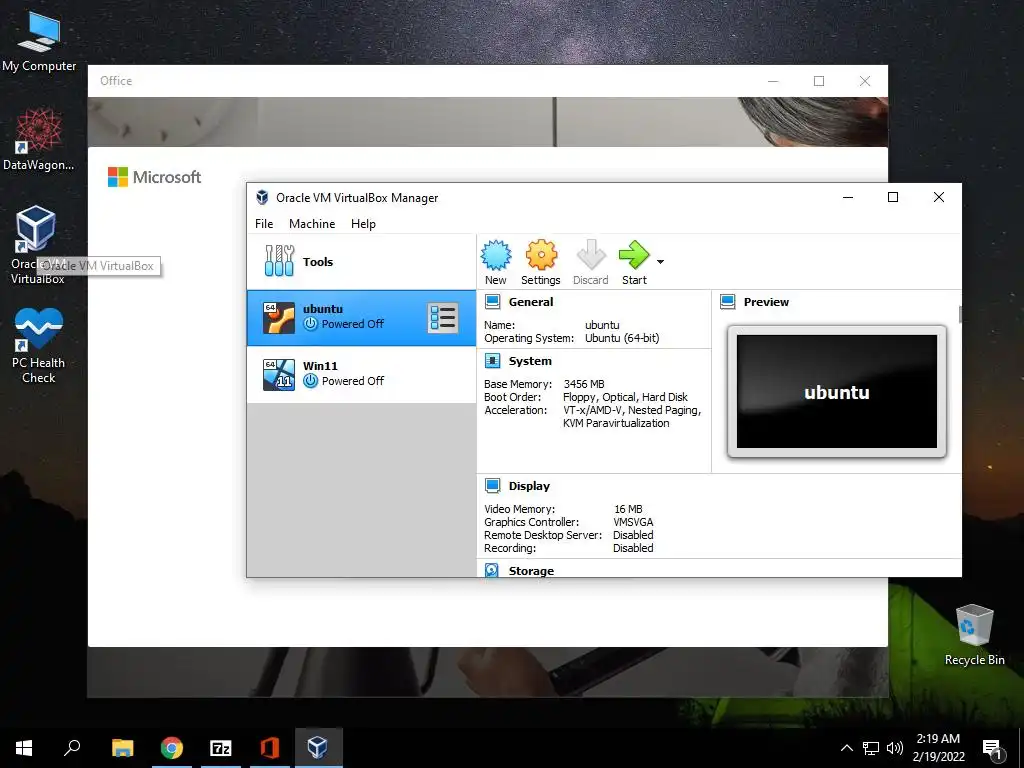
Task: Click the General section monitor icon
Action: [492, 302]
